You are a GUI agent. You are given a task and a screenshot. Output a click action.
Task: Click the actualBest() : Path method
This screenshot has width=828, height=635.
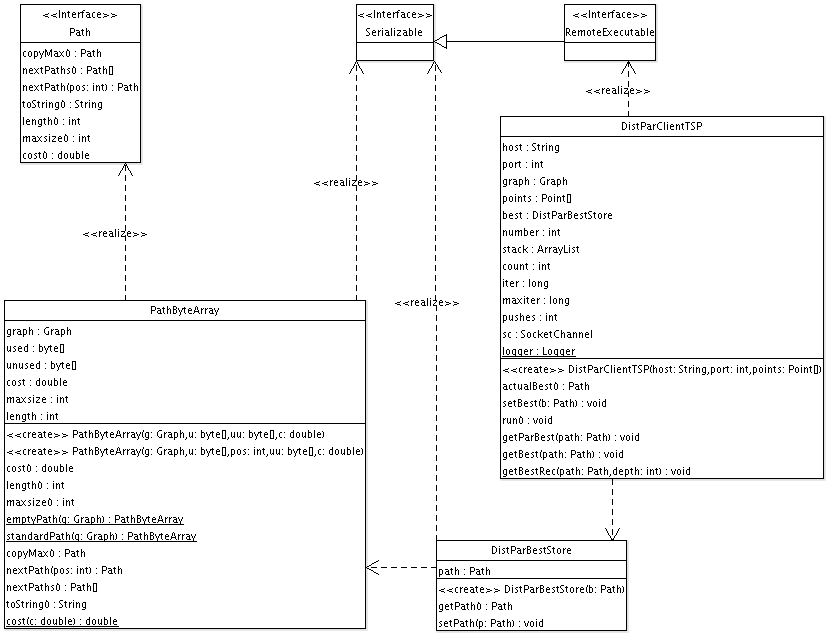[546, 386]
